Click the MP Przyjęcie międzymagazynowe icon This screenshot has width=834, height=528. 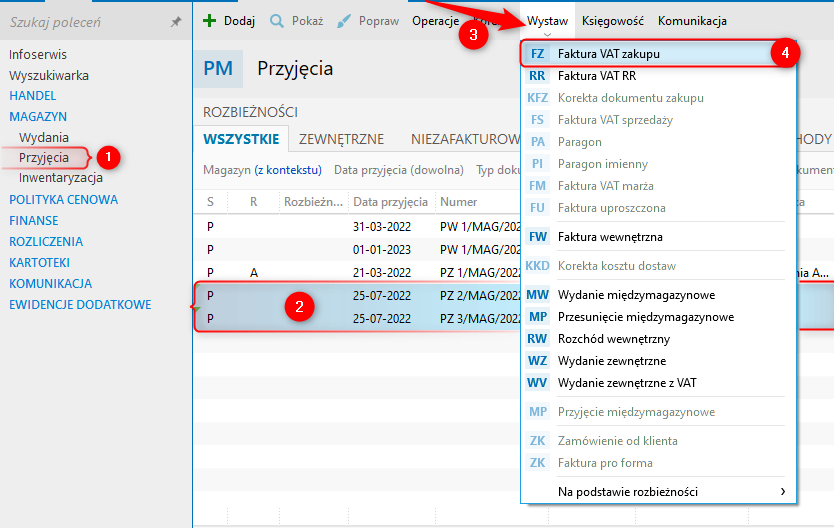point(537,412)
